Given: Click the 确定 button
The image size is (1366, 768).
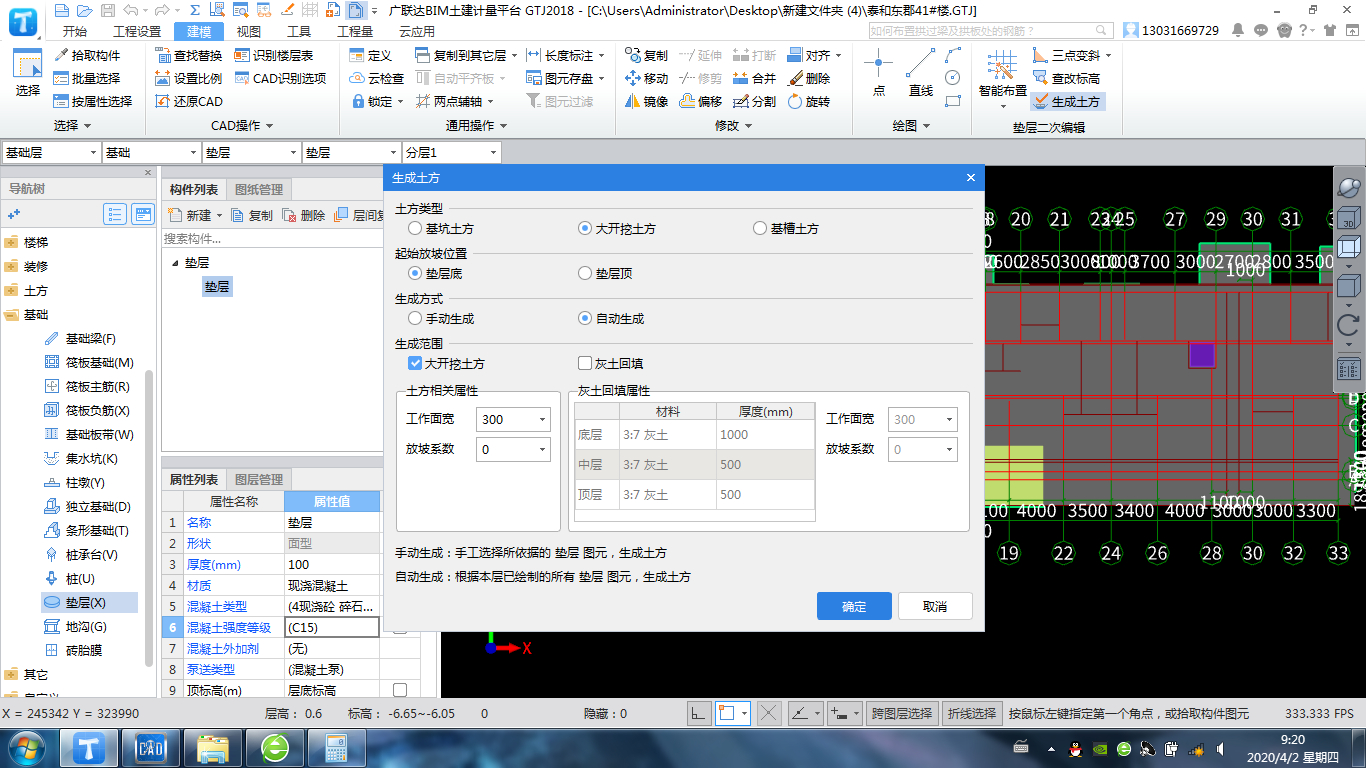Looking at the screenshot, I should 854,606.
